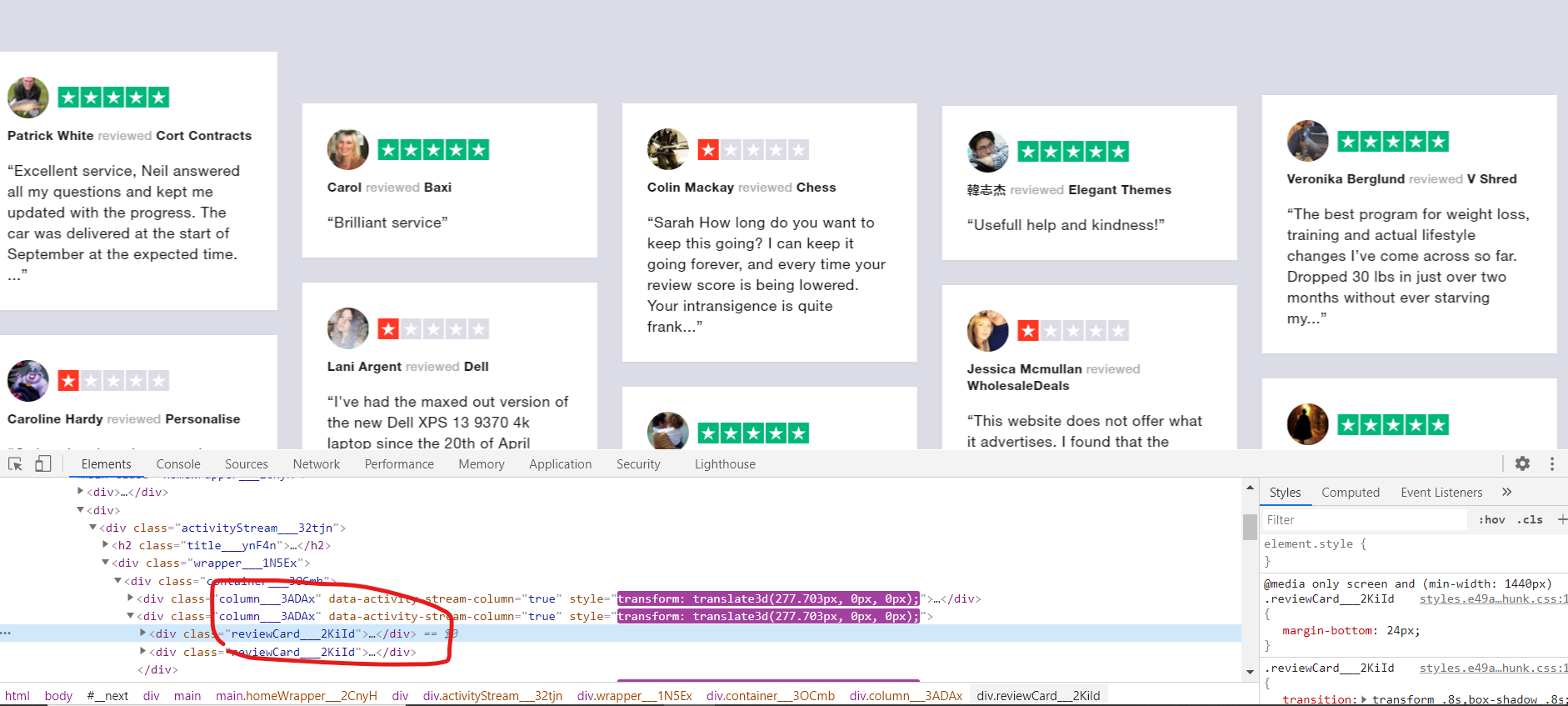Toggle device toolbar icon in DevTools

(43, 463)
